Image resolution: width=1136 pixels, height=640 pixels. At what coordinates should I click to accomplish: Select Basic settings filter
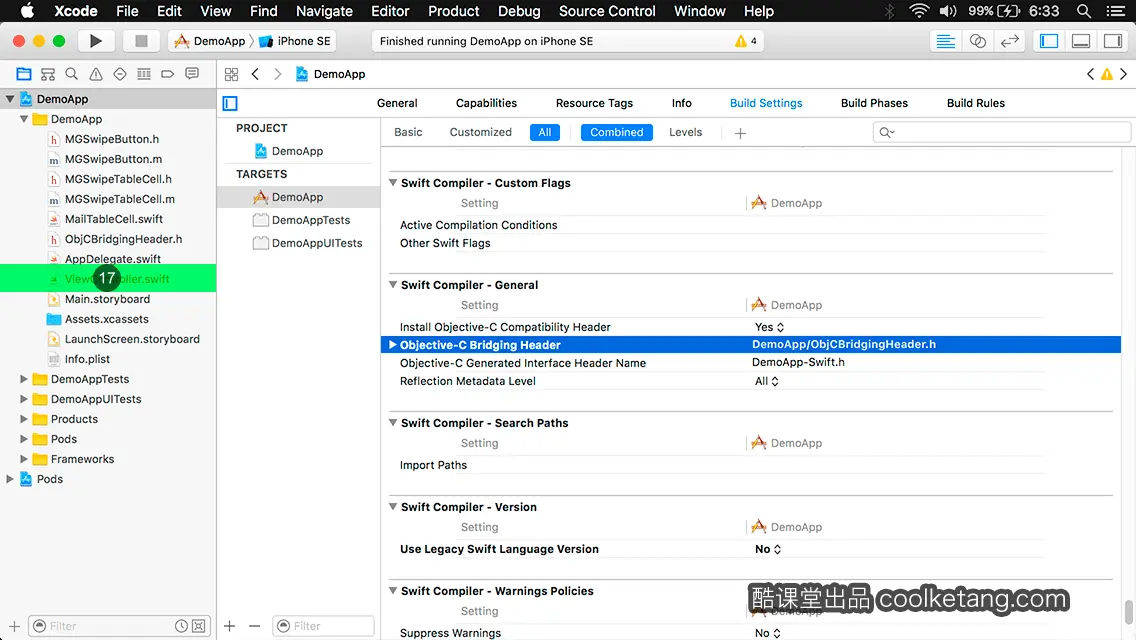[408, 132]
